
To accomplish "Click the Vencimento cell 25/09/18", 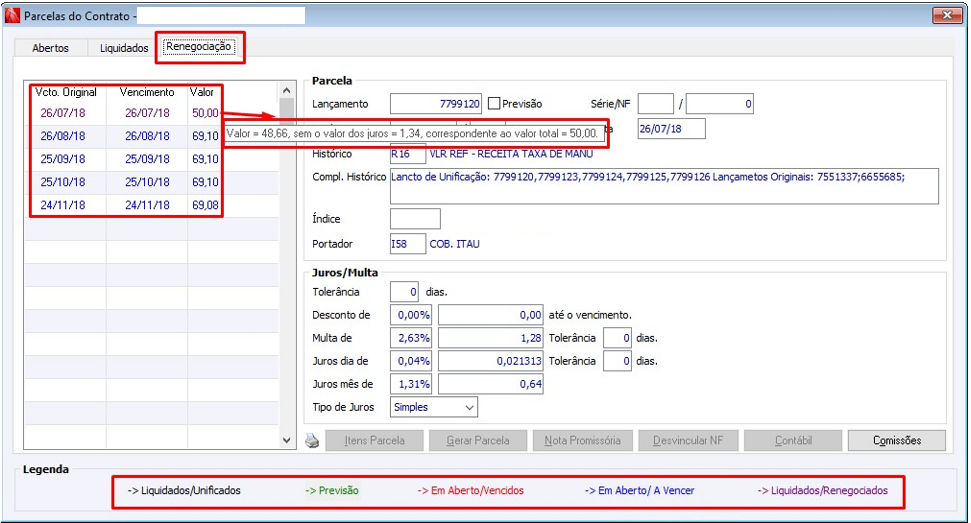I will (147, 159).
